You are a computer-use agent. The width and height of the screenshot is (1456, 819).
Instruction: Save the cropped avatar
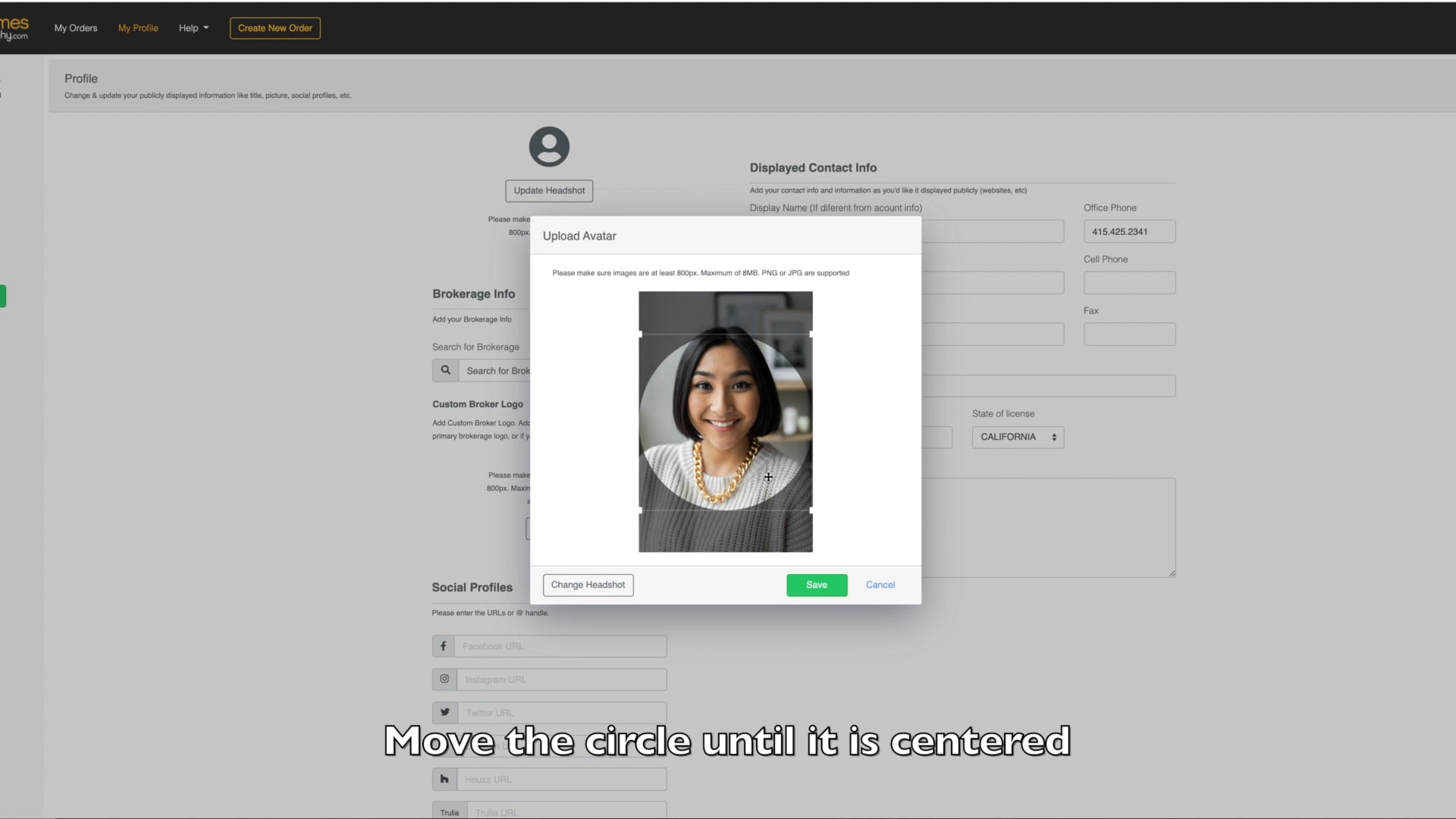[816, 585]
